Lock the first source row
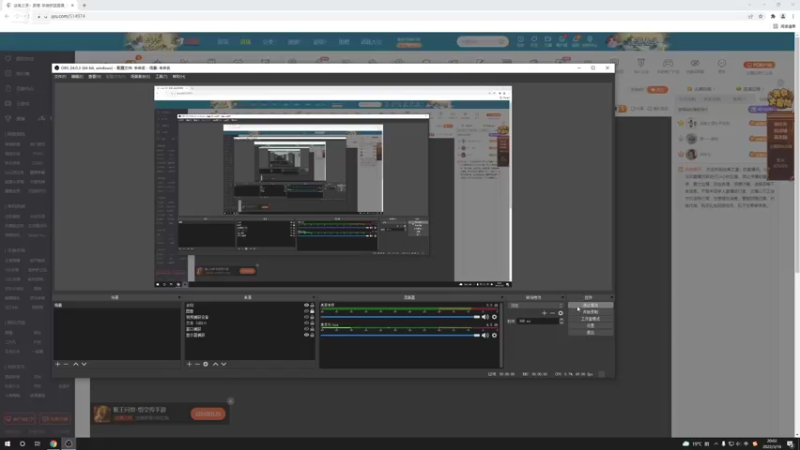Screen dimensions: 800x450 (x=312, y=305)
